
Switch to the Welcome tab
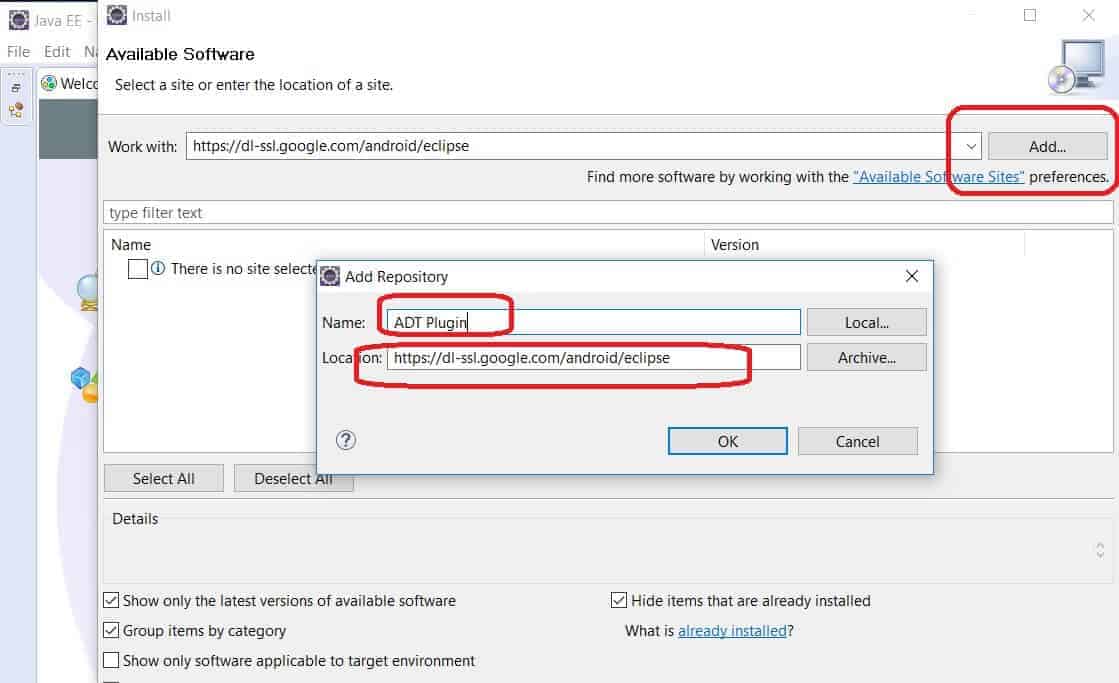click(x=69, y=84)
